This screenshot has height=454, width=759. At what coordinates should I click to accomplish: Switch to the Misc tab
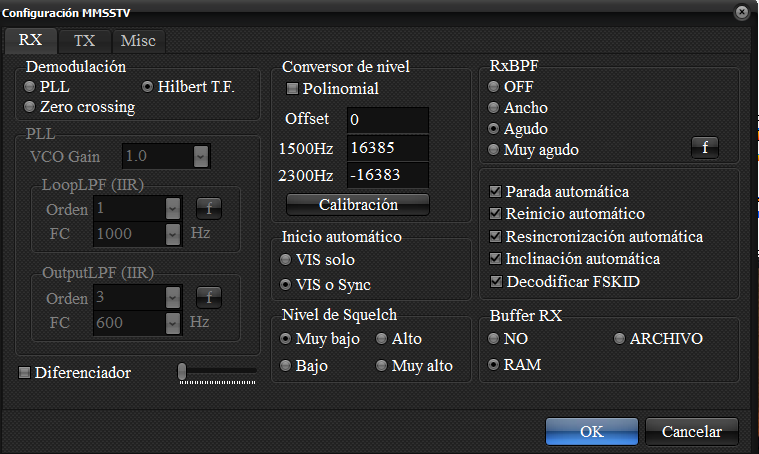[x=138, y=41]
